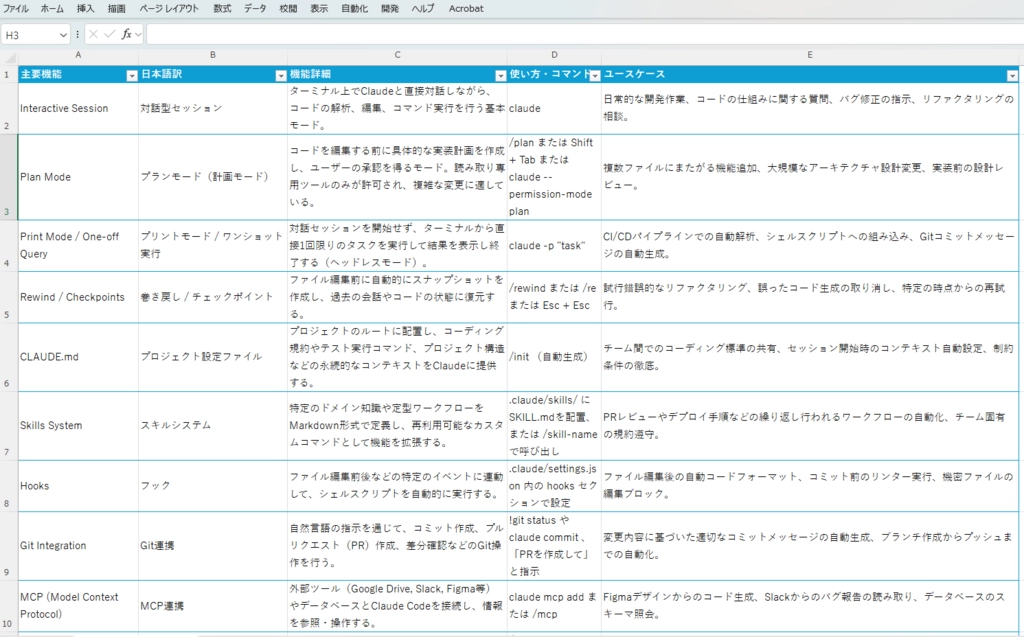Image resolution: width=1024 pixels, height=637 pixels.
Task: Click the Plan Mode cell
Action: 78,177
